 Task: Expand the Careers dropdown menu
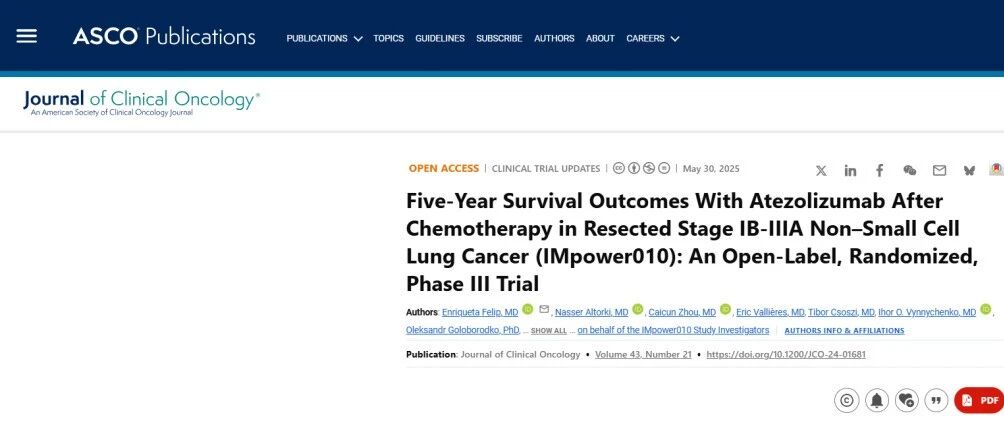coord(652,38)
